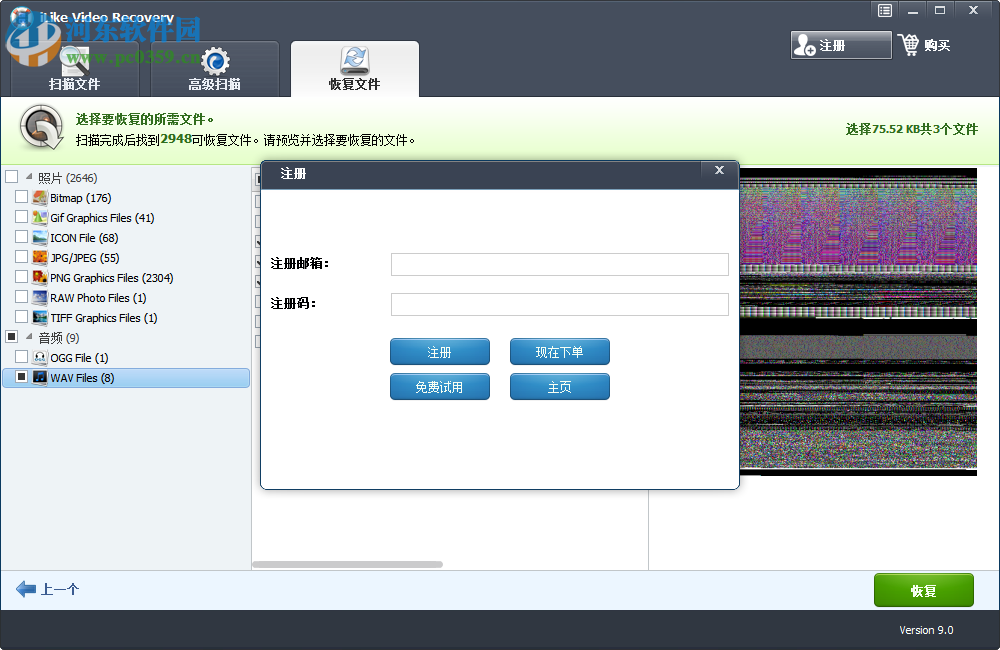Screen dimensions: 1000x650
Task: Click the green 恢复 button
Action: coord(923,590)
